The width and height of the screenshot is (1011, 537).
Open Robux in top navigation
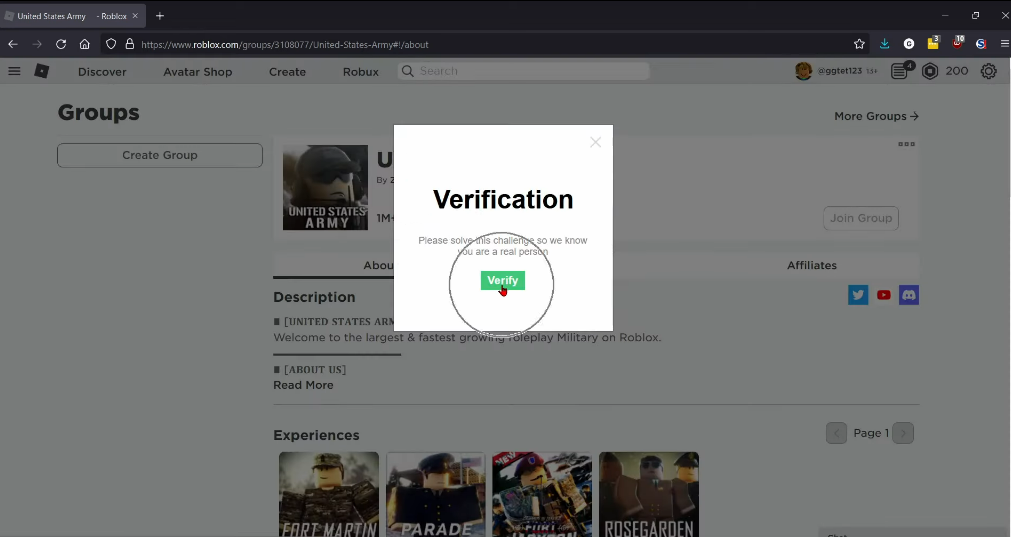pos(360,72)
